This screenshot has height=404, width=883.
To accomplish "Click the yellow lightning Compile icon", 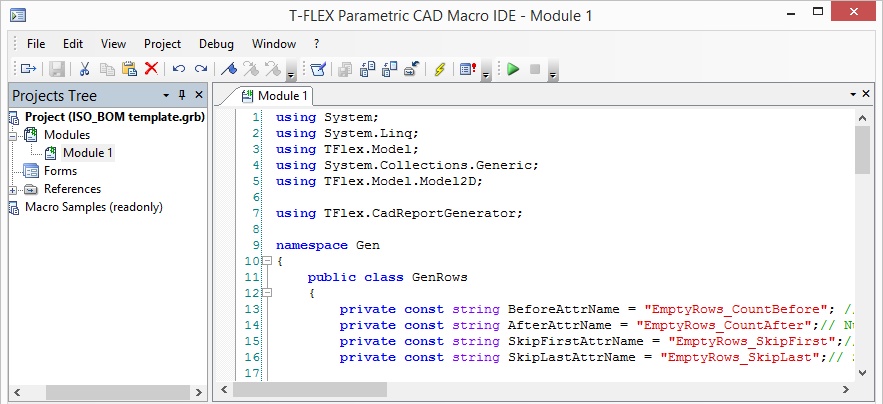I will [x=440, y=69].
